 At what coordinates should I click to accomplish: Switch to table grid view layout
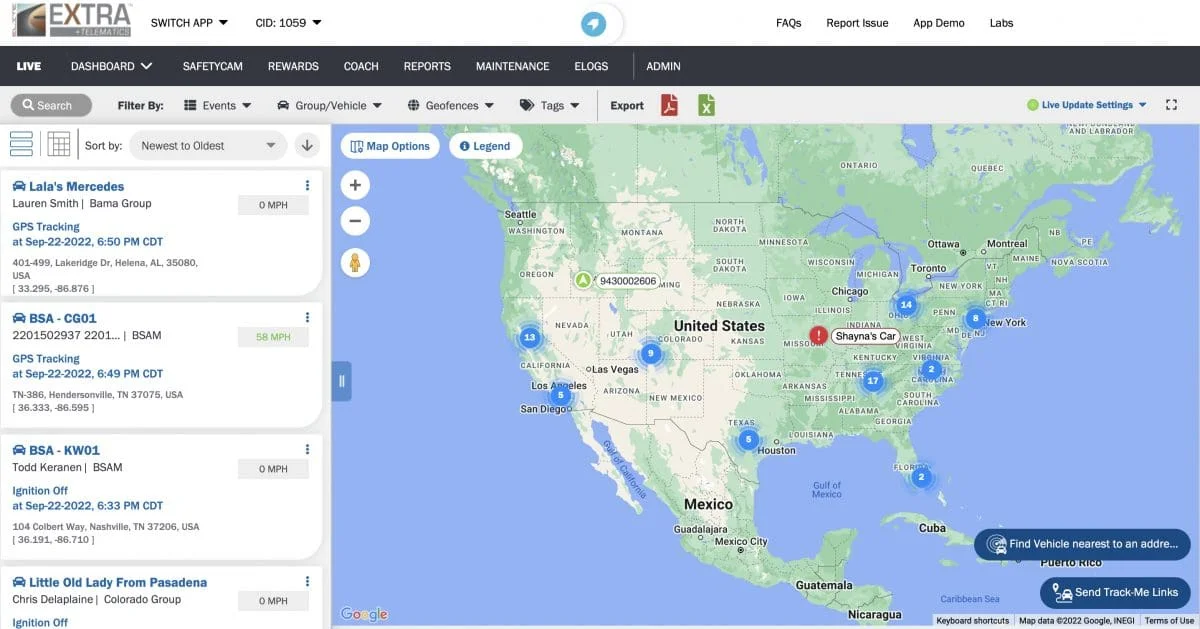[x=59, y=144]
